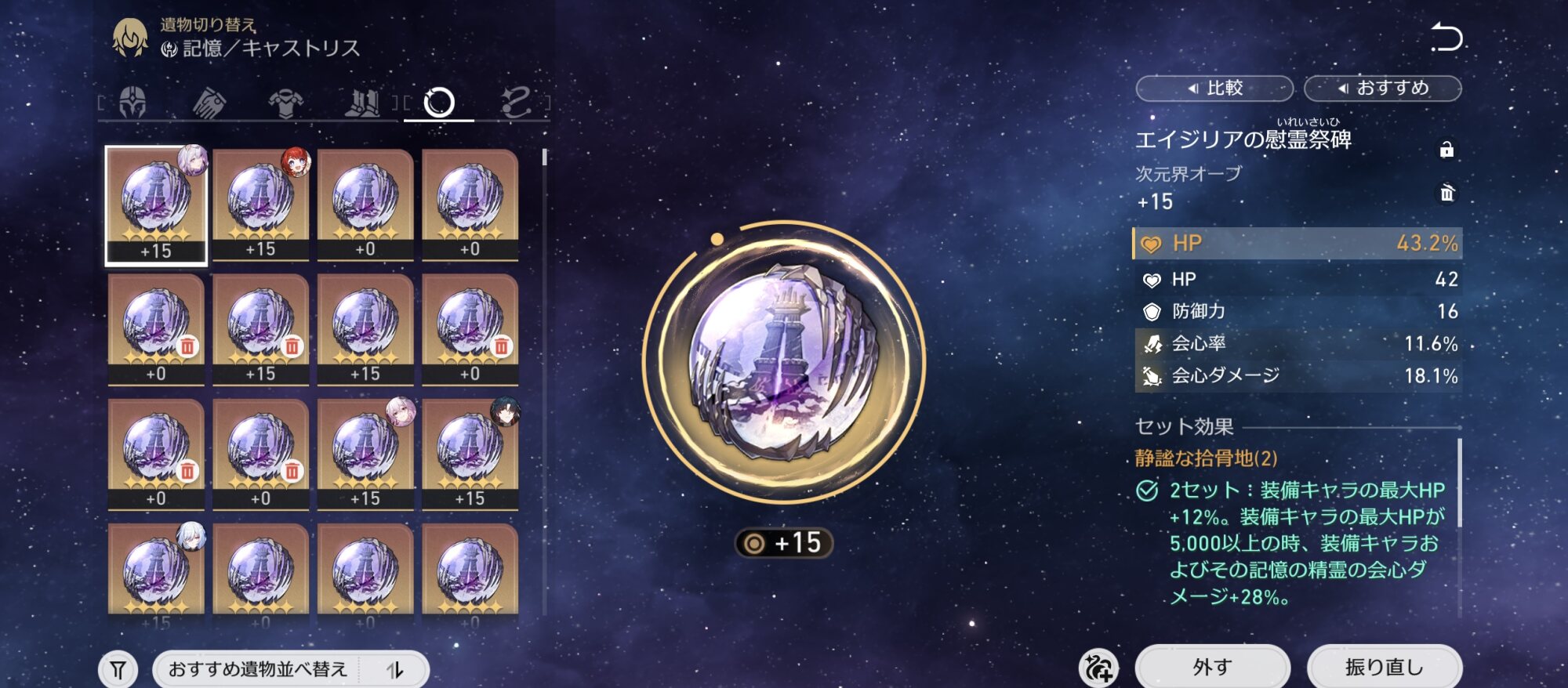Viewport: 1568px width, 688px height.
Task: Click the 振り直し reroll button
Action: [x=1385, y=668]
